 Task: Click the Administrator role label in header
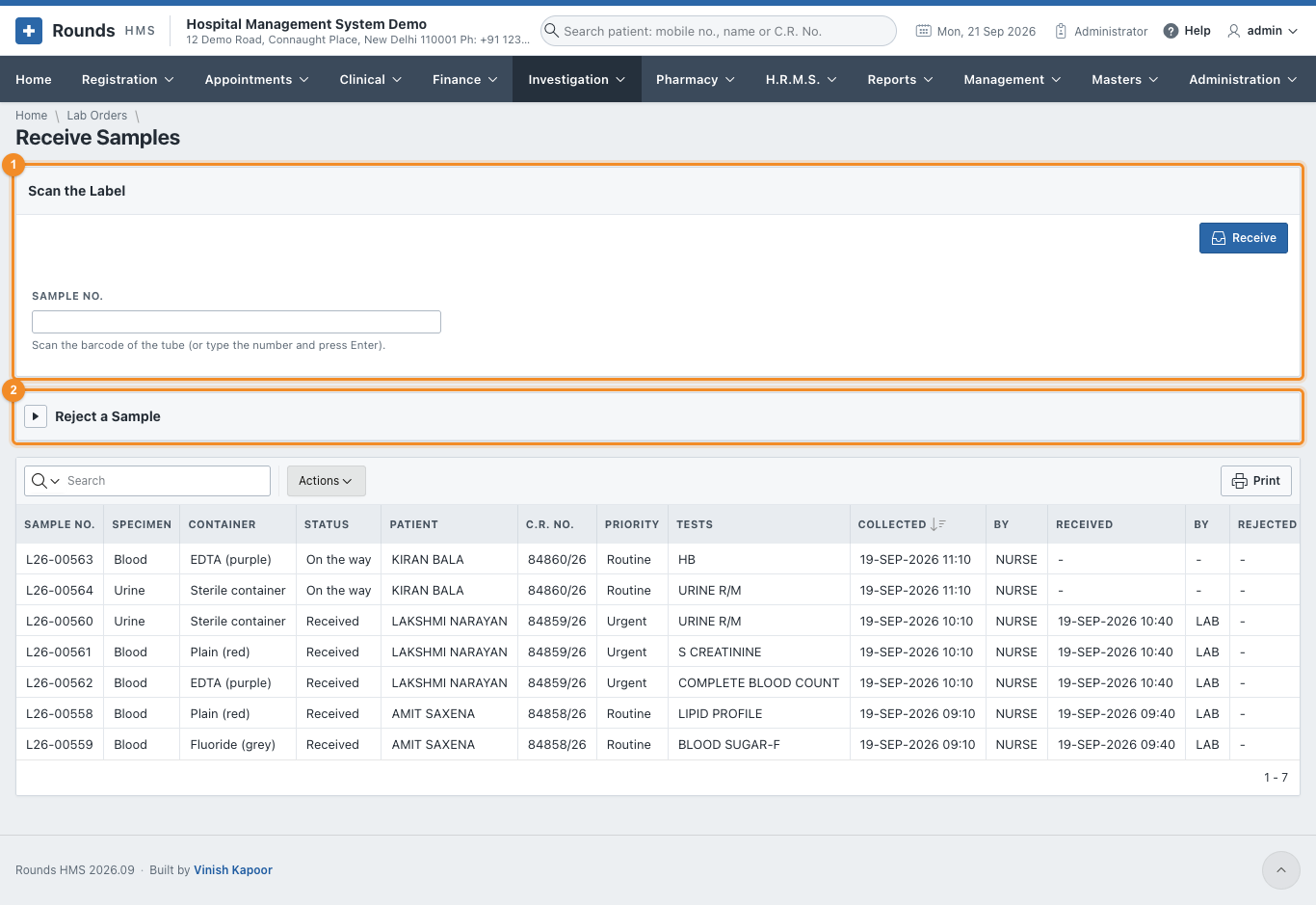click(x=1111, y=31)
